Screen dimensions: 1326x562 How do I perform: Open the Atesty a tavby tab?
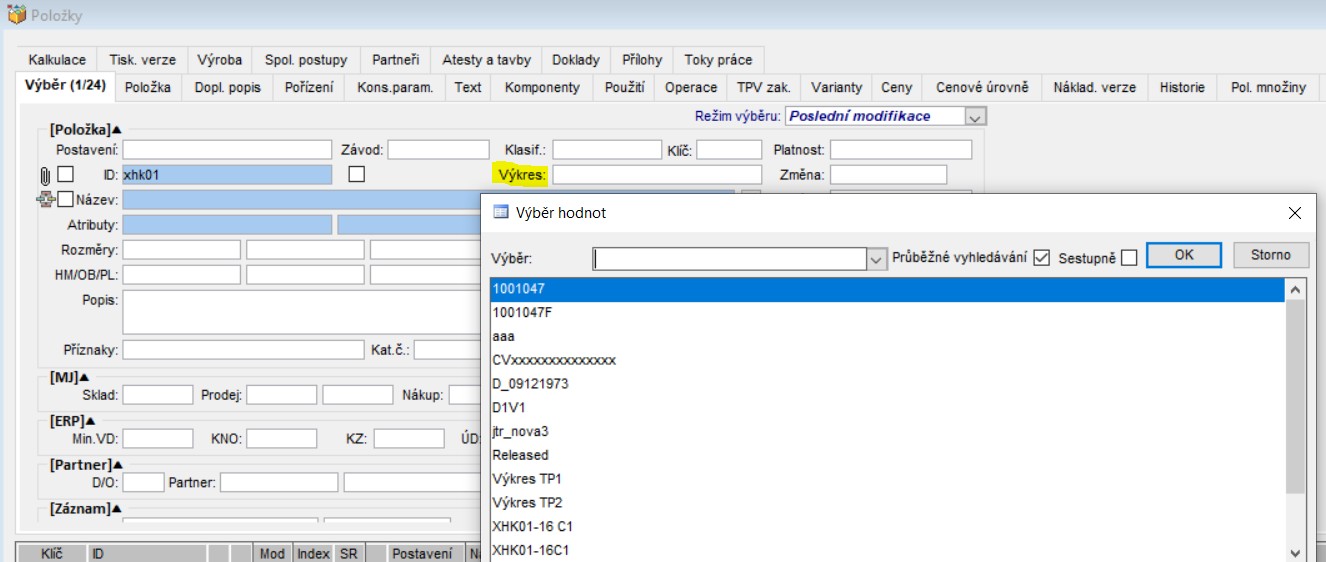pos(487,60)
